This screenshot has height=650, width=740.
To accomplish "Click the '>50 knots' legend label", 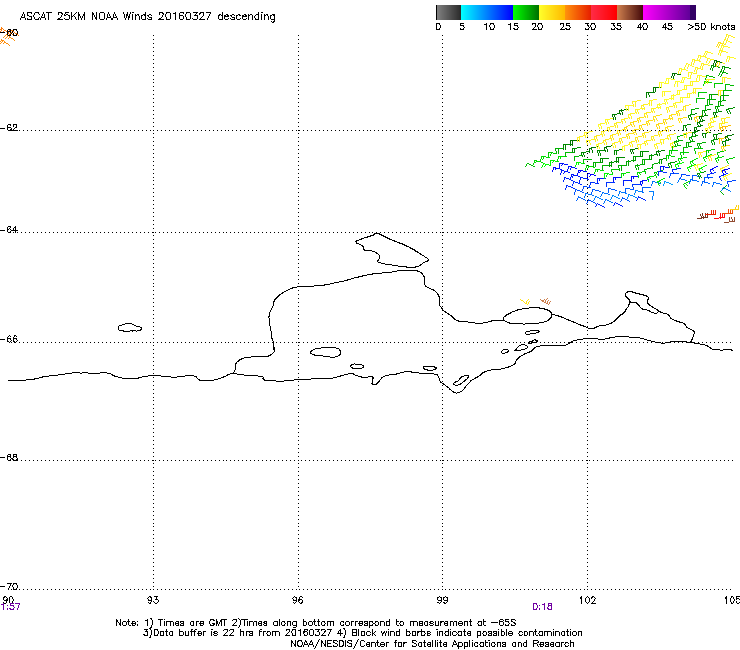I will (x=711, y=27).
